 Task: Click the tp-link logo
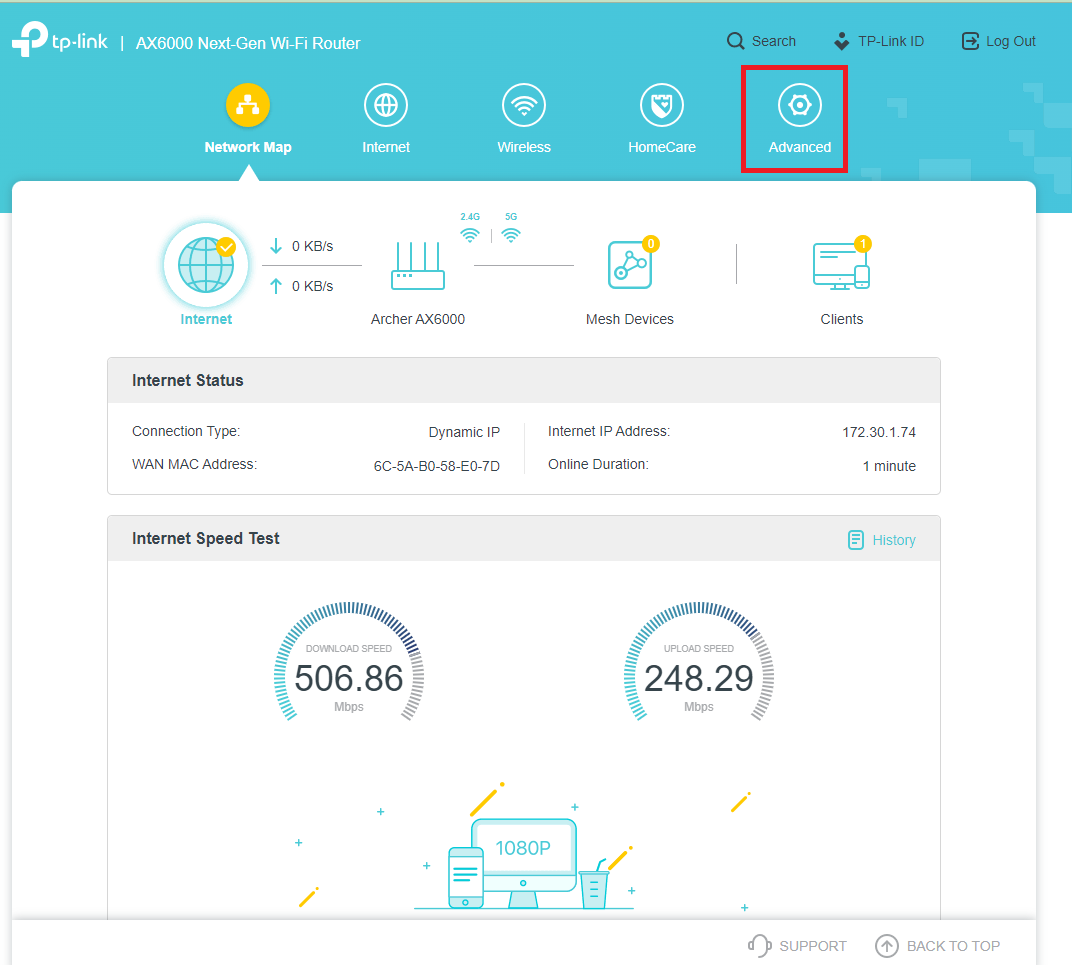(59, 40)
